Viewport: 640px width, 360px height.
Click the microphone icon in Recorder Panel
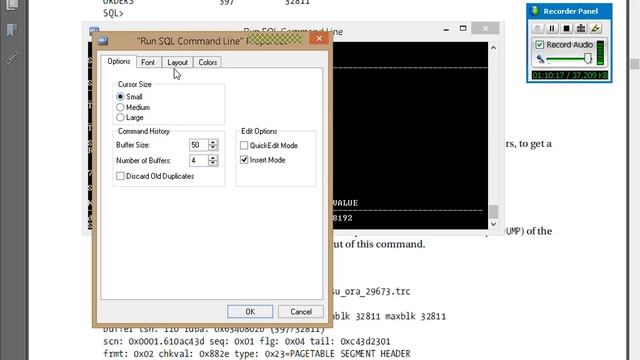(540, 59)
